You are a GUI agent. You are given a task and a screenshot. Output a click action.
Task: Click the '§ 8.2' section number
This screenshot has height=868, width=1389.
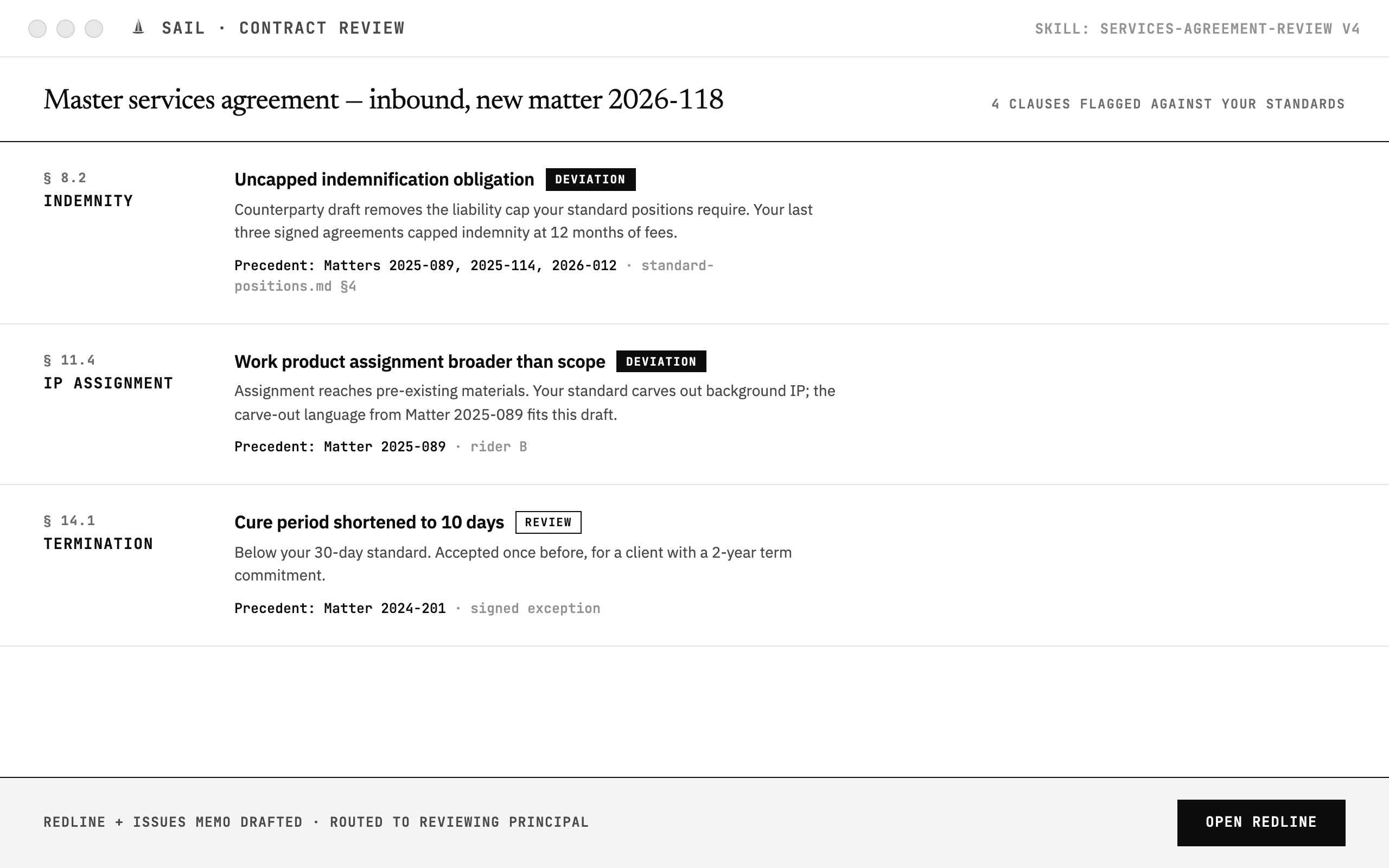(65, 178)
